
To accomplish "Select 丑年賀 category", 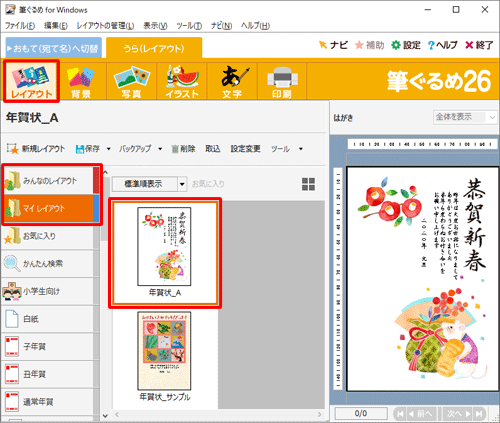I will [x=50, y=374].
